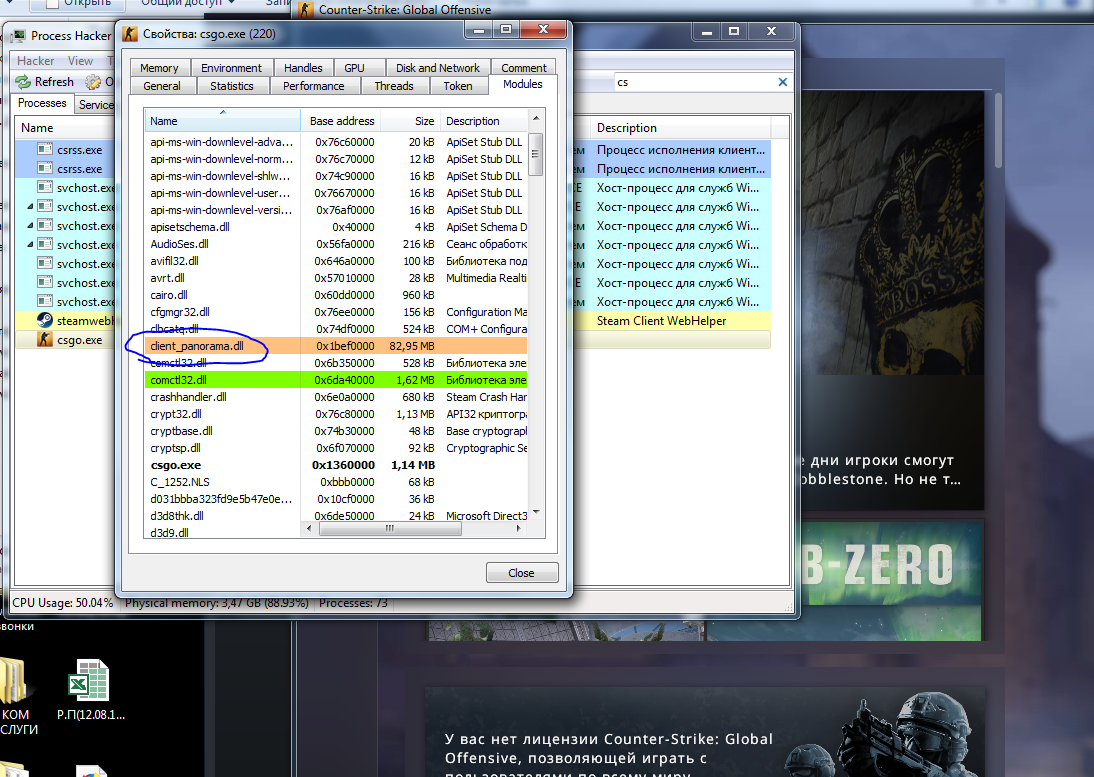Switch to the Threads tab

click(x=394, y=86)
